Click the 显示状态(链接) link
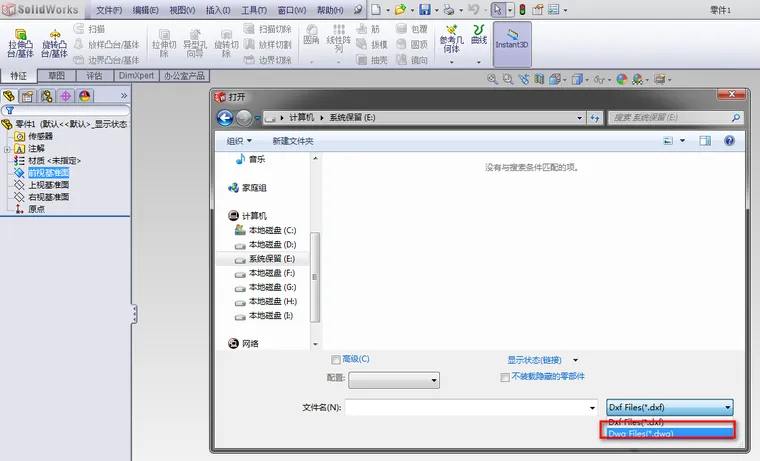760x461 pixels. coord(534,360)
